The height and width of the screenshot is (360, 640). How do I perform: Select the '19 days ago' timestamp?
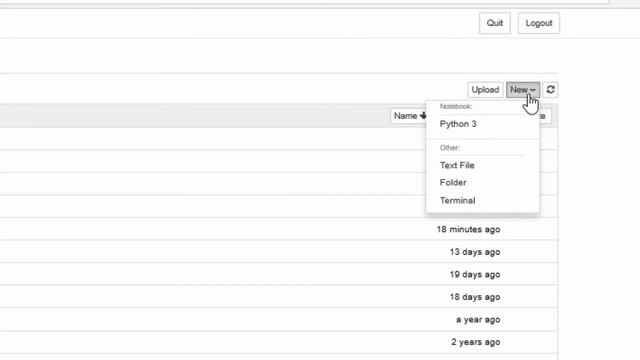475,274
